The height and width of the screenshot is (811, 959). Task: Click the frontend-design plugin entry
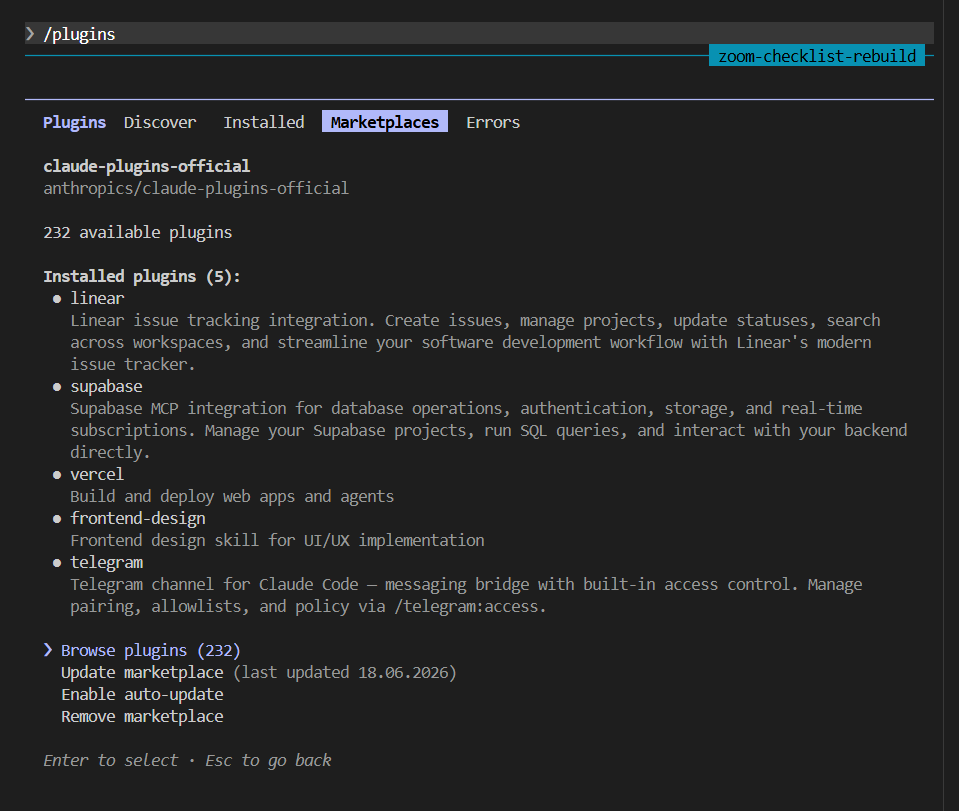(138, 519)
